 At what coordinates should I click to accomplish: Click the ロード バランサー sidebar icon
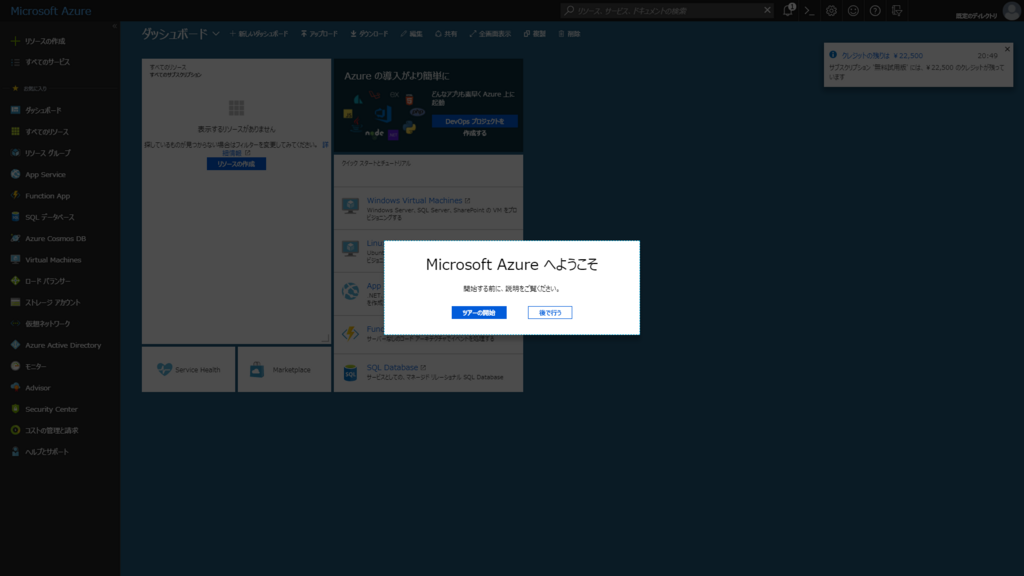tap(15, 281)
